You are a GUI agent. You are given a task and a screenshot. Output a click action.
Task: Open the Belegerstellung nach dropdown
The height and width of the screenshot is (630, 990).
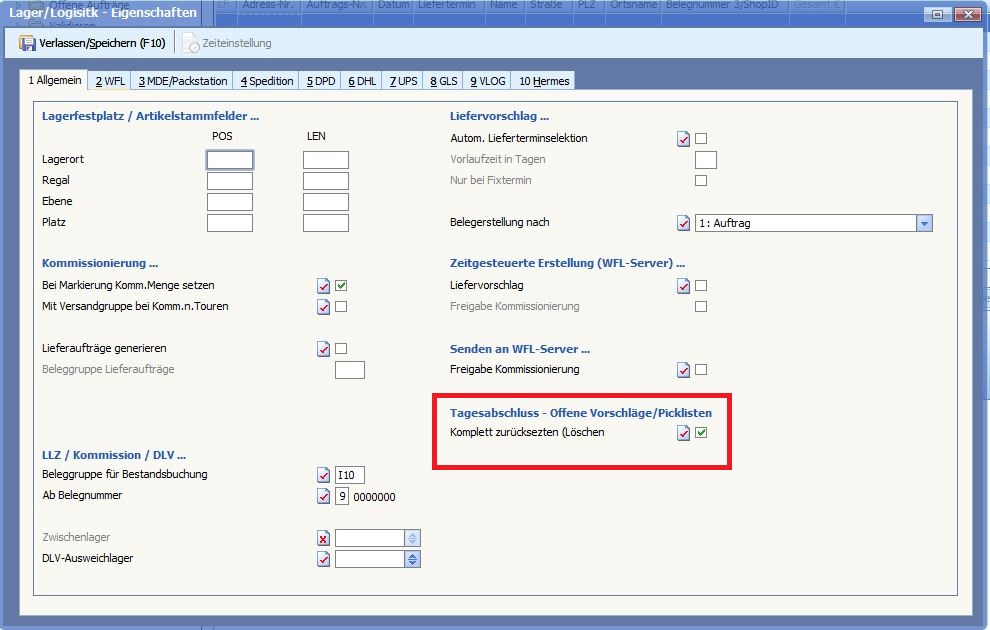coord(924,223)
